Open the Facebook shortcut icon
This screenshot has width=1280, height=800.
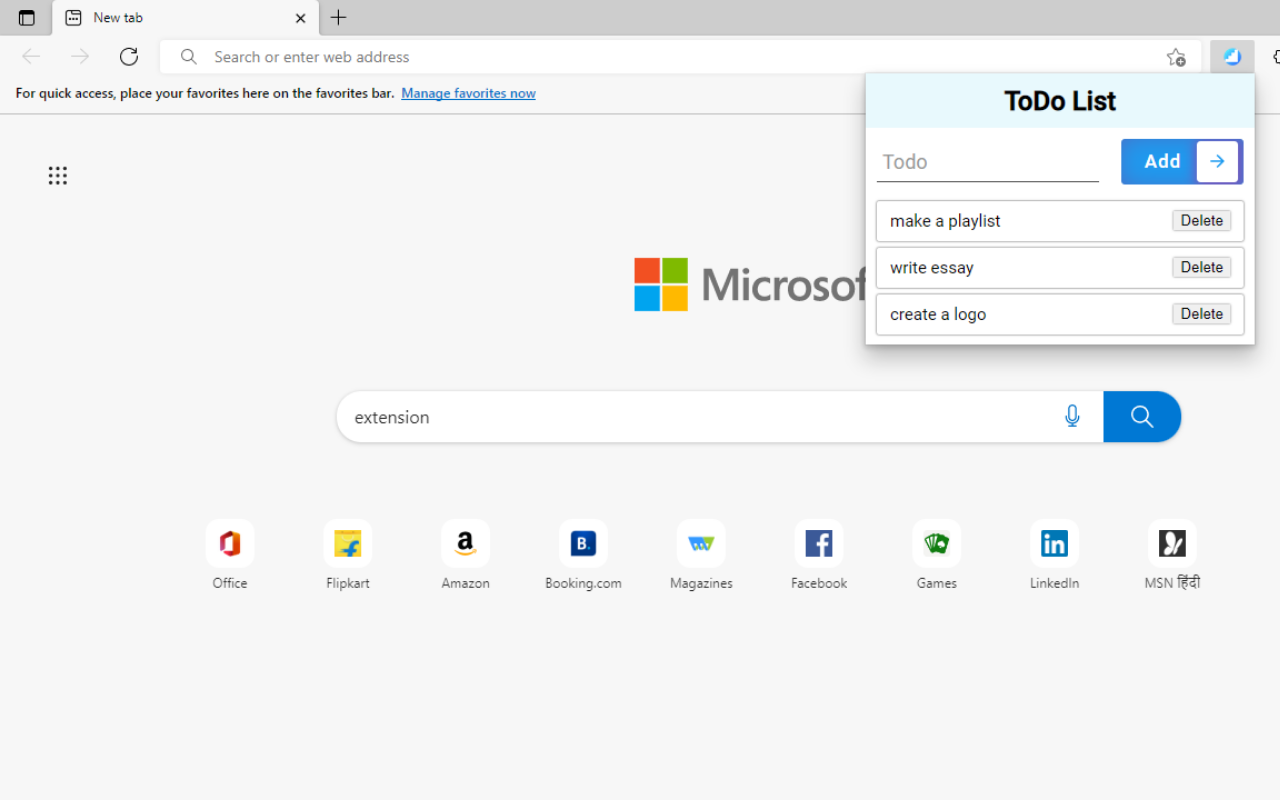(x=819, y=544)
